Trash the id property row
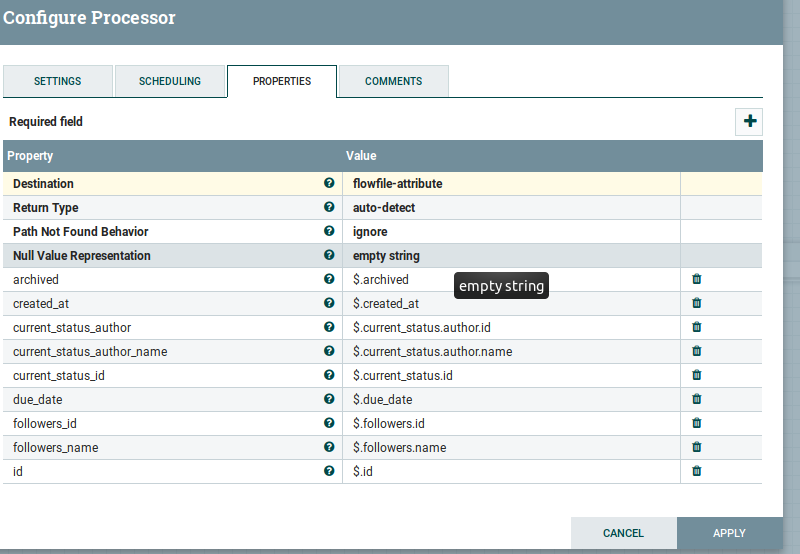The height and width of the screenshot is (554, 800). pos(697,472)
